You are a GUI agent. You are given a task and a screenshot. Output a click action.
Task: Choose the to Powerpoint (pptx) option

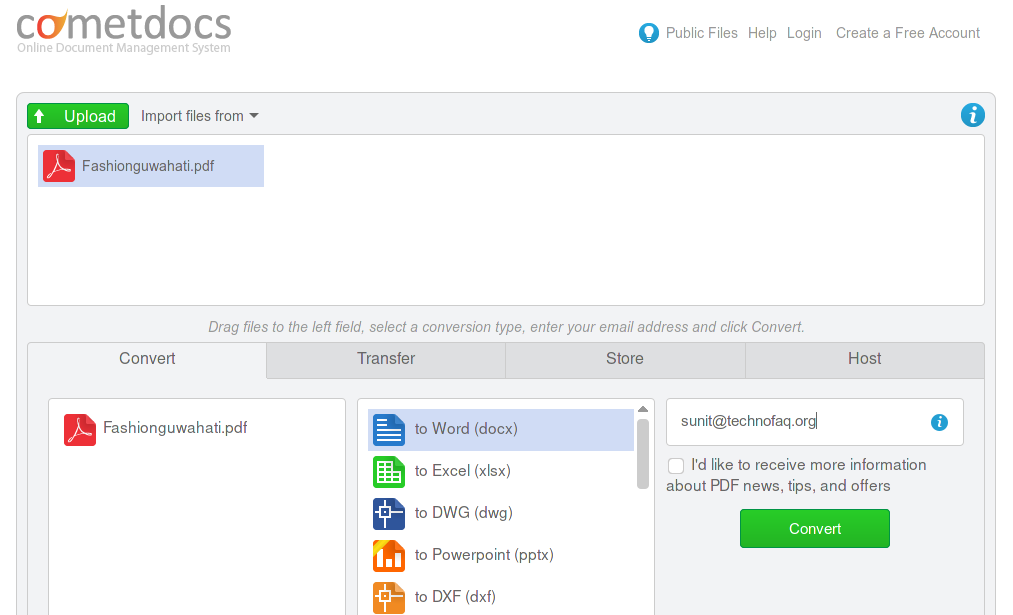click(501, 556)
